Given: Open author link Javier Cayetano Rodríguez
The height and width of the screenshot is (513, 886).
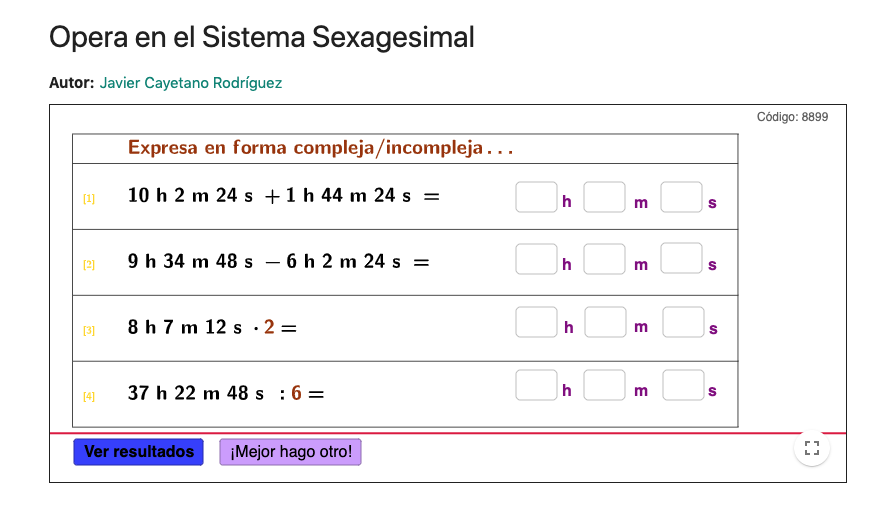Looking at the screenshot, I should [x=191, y=83].
